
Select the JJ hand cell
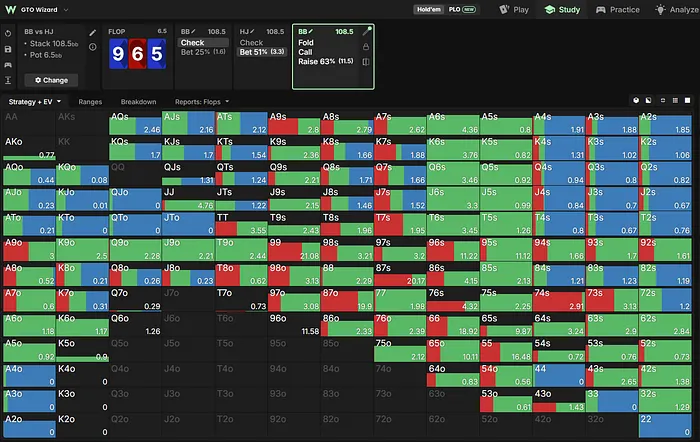pyautogui.click(x=188, y=199)
